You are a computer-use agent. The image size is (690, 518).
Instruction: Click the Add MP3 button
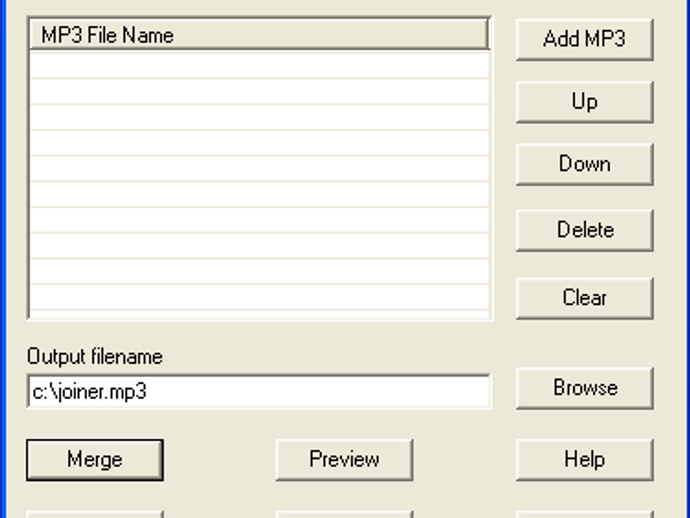click(584, 40)
